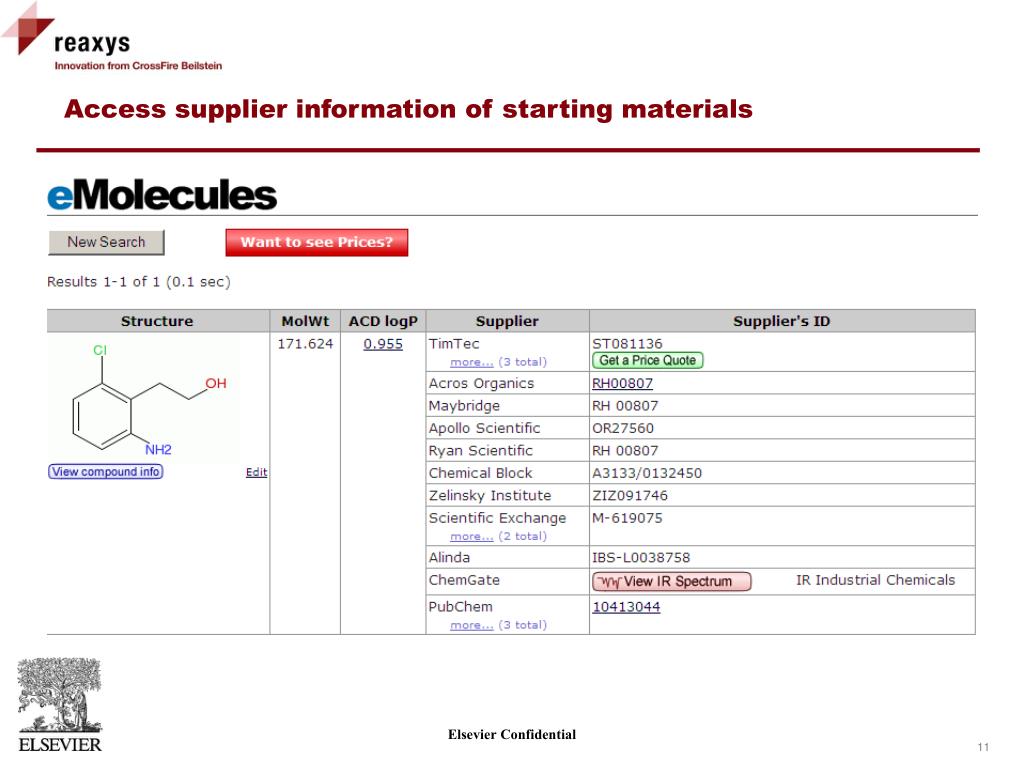This screenshot has width=1024, height=768.
Task: Click the Reaxys logo
Action: (x=111, y=38)
